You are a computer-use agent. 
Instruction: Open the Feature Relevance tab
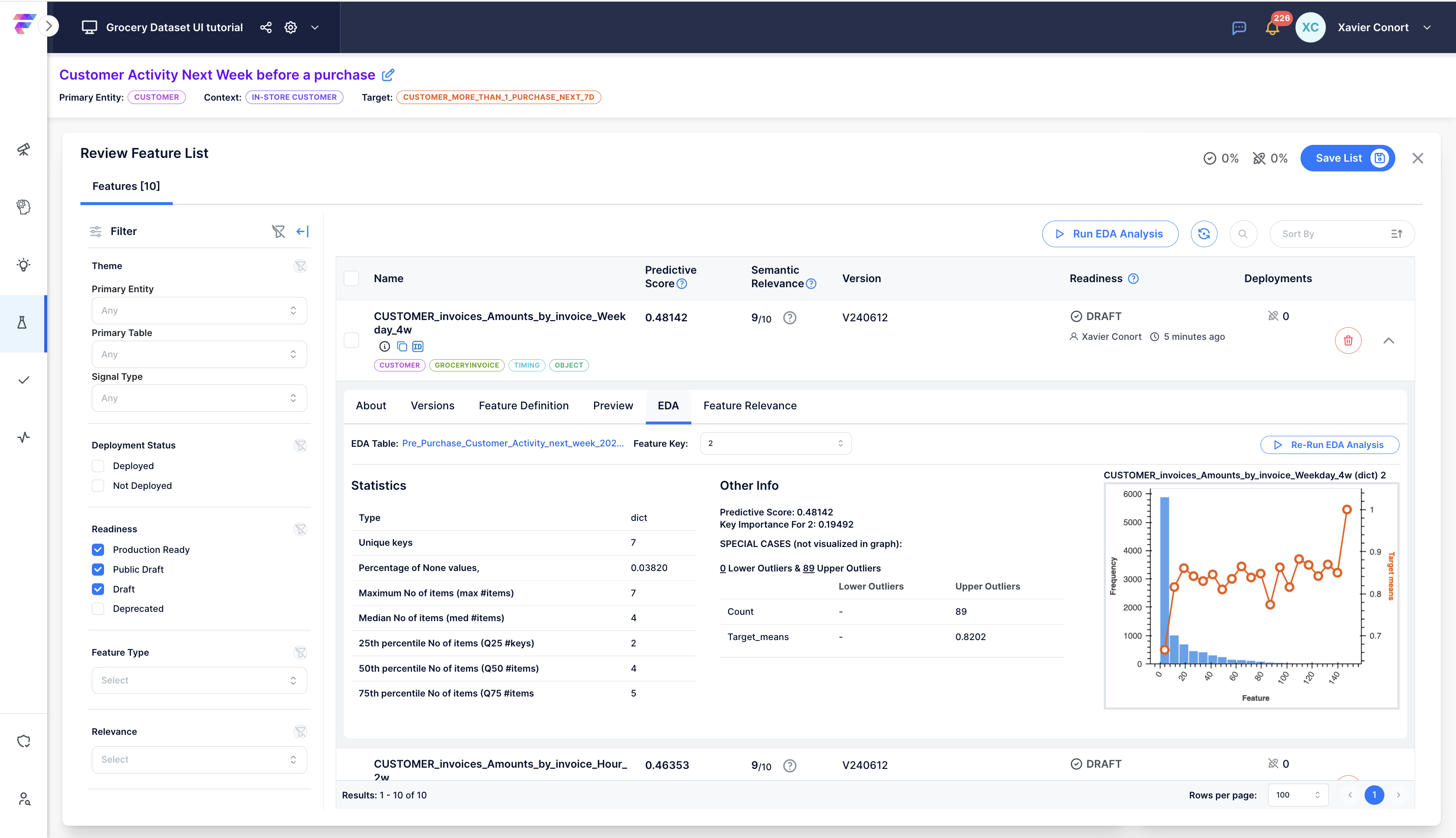pos(750,406)
